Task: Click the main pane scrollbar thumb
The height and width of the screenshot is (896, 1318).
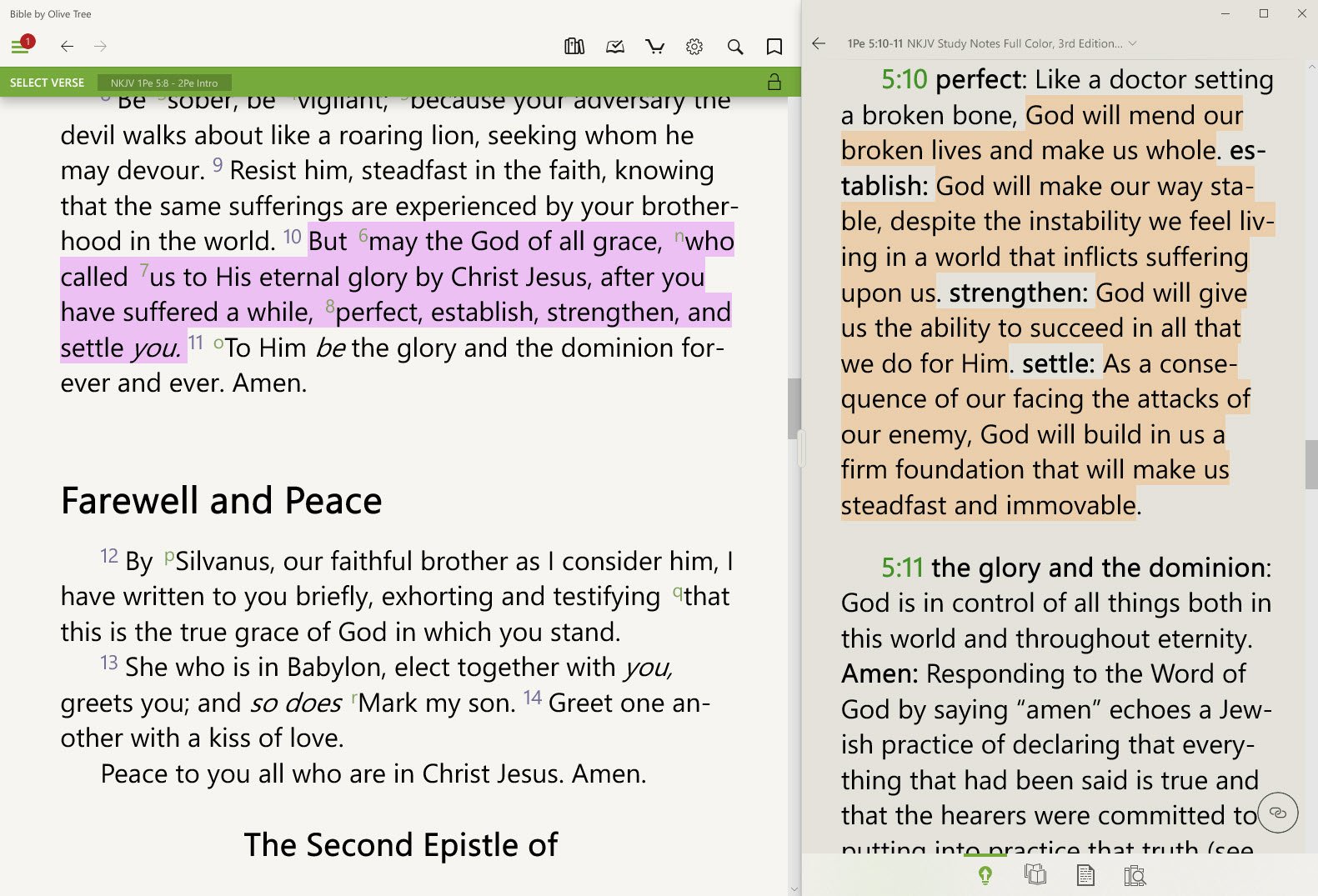Action: pos(794,408)
